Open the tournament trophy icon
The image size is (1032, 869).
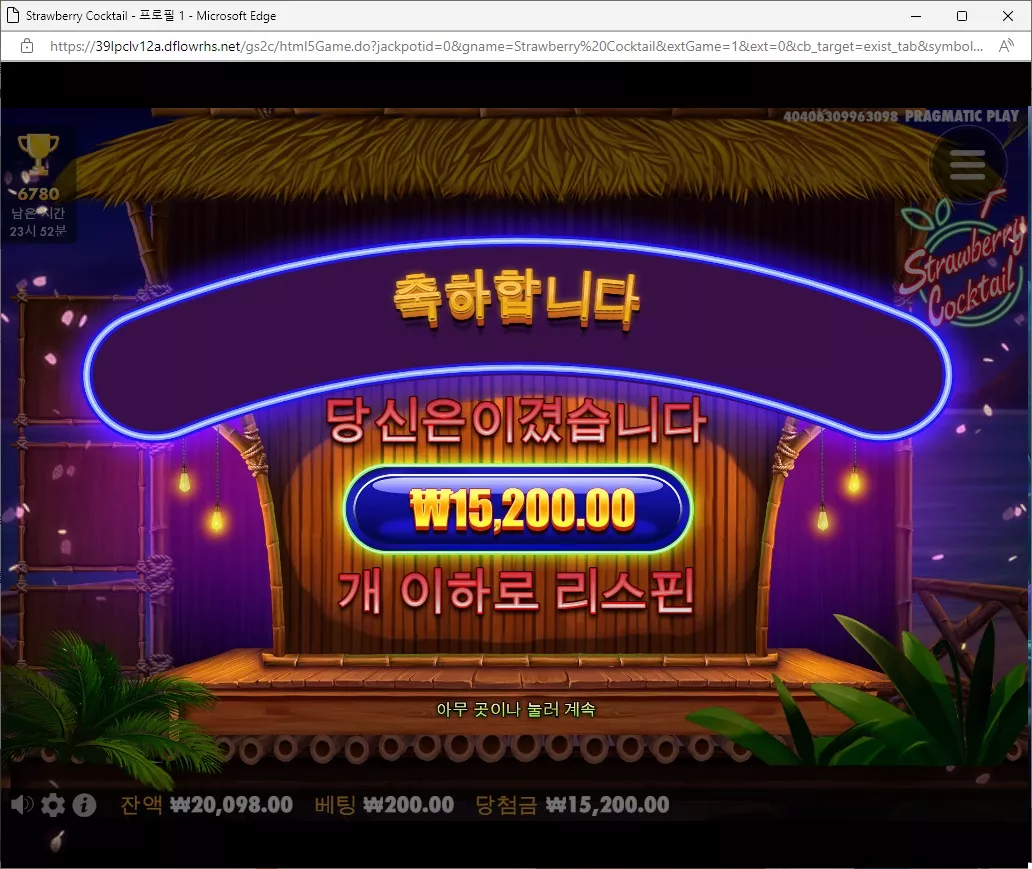(38, 154)
